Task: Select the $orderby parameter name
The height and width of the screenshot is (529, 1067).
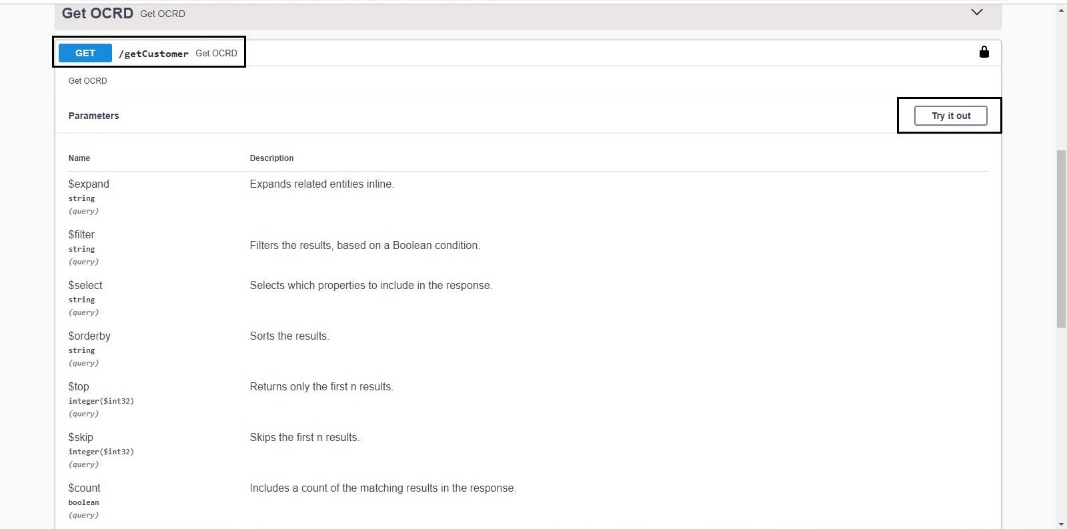Action: coord(89,336)
